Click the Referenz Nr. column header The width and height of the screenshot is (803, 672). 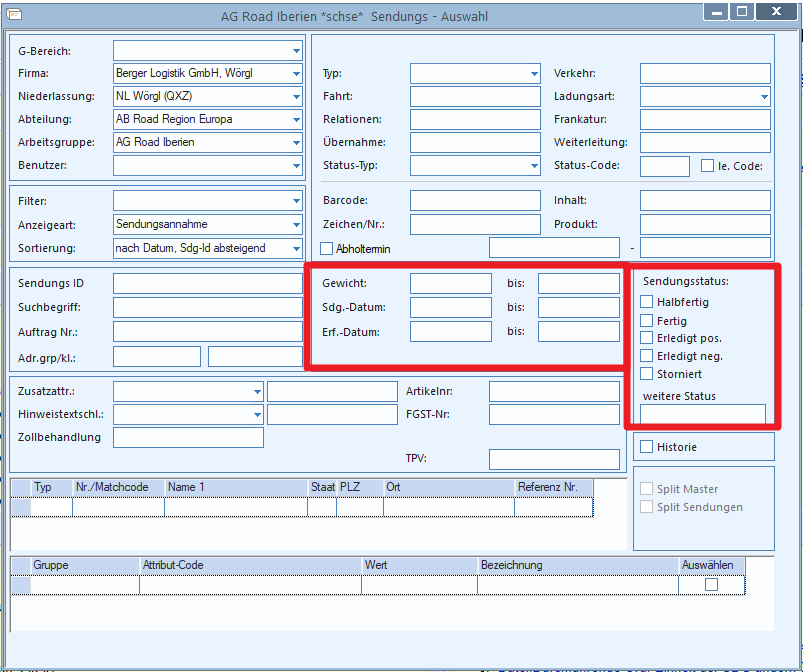point(554,487)
